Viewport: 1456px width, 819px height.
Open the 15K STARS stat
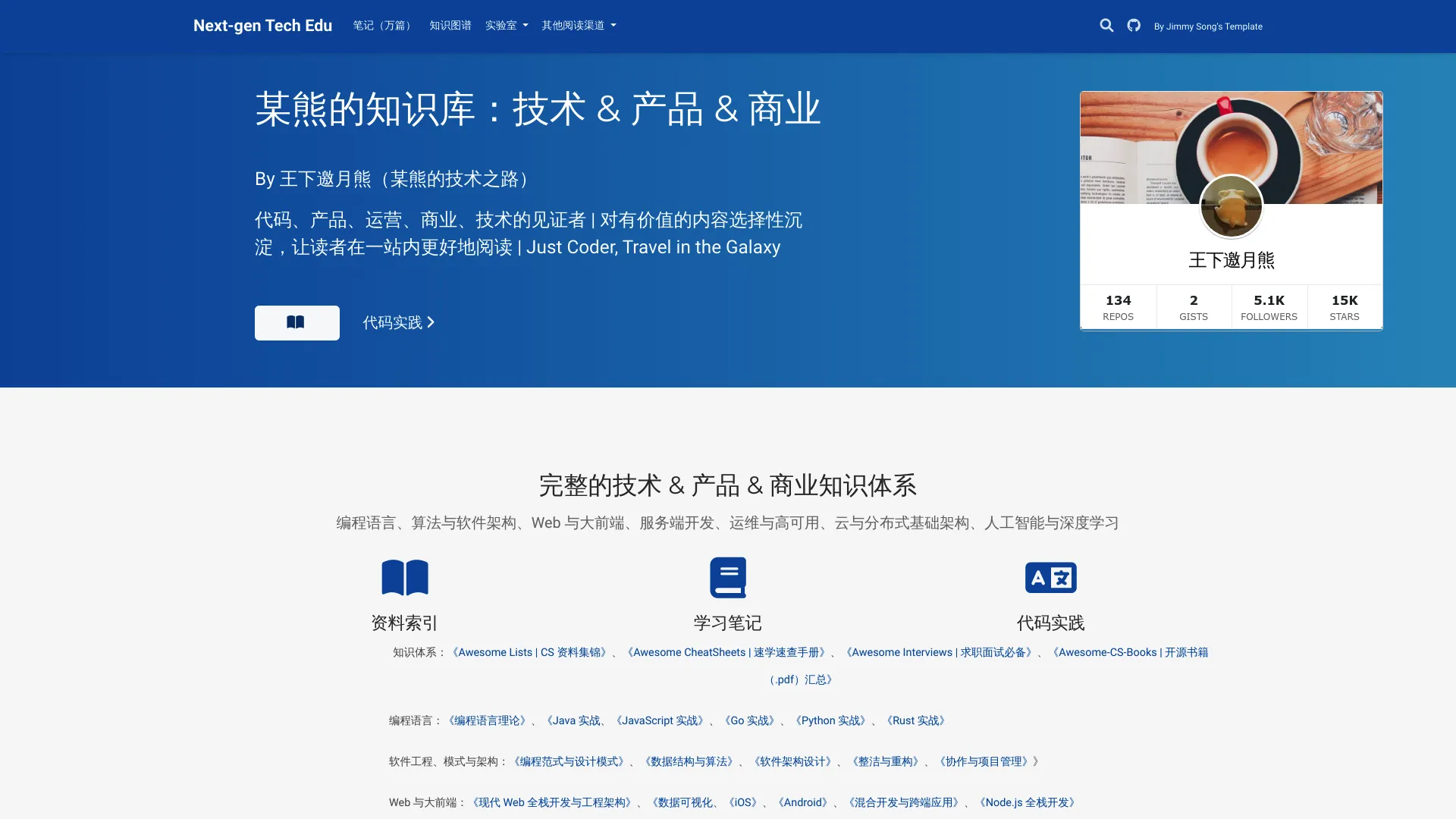pyautogui.click(x=1345, y=307)
